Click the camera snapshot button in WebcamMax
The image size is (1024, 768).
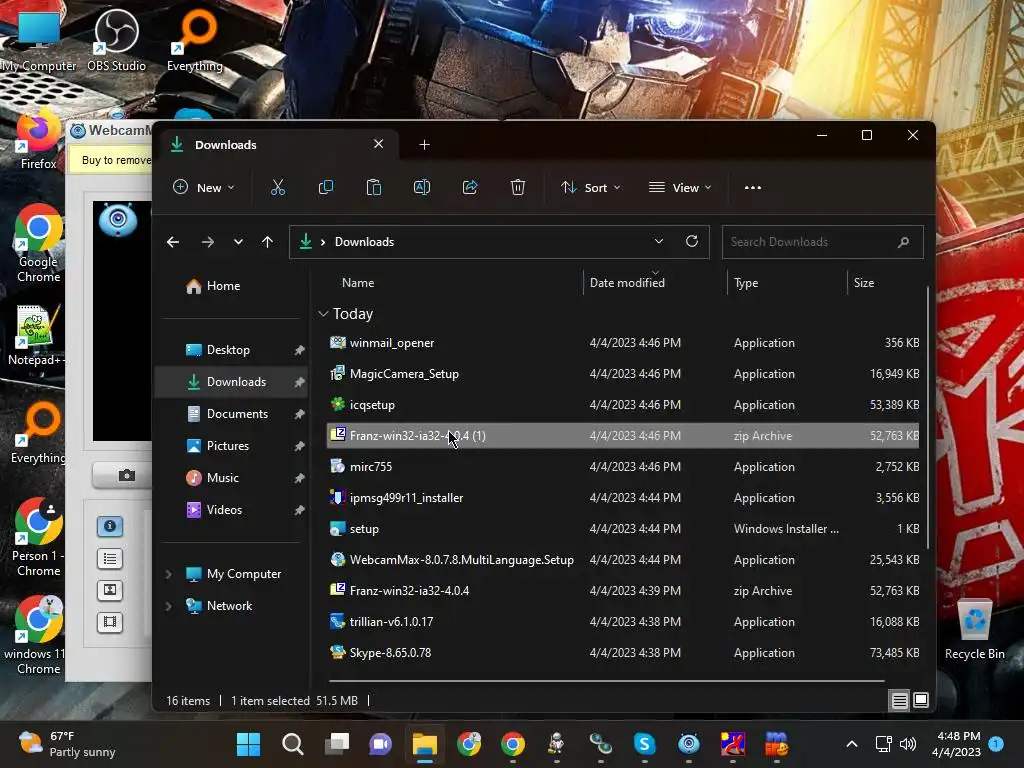click(x=126, y=475)
